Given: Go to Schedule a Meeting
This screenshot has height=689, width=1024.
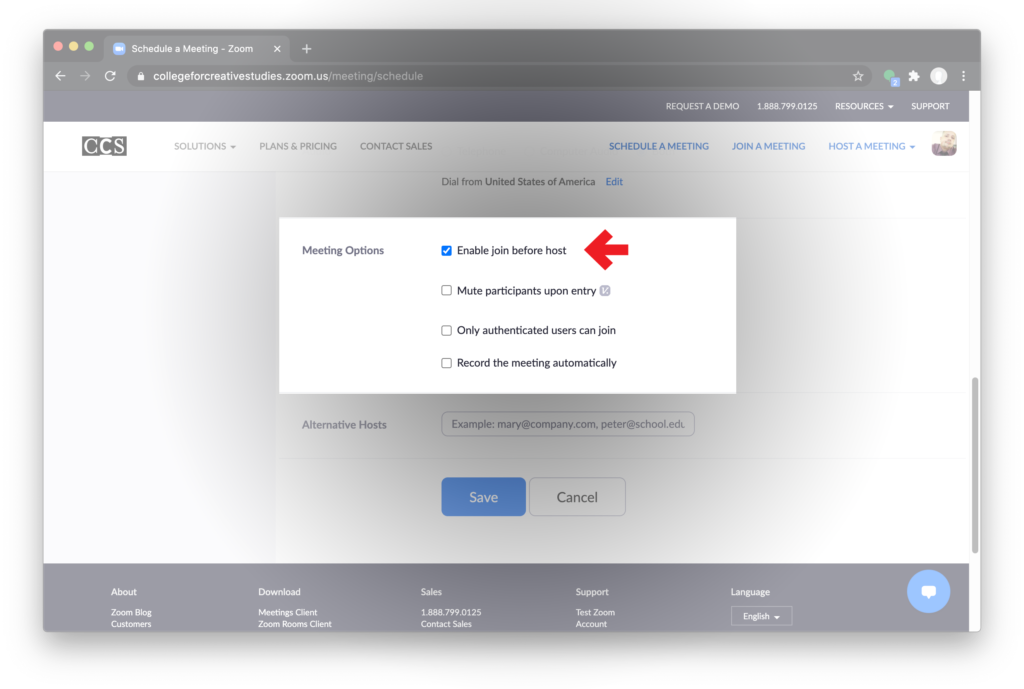Looking at the screenshot, I should [x=658, y=146].
